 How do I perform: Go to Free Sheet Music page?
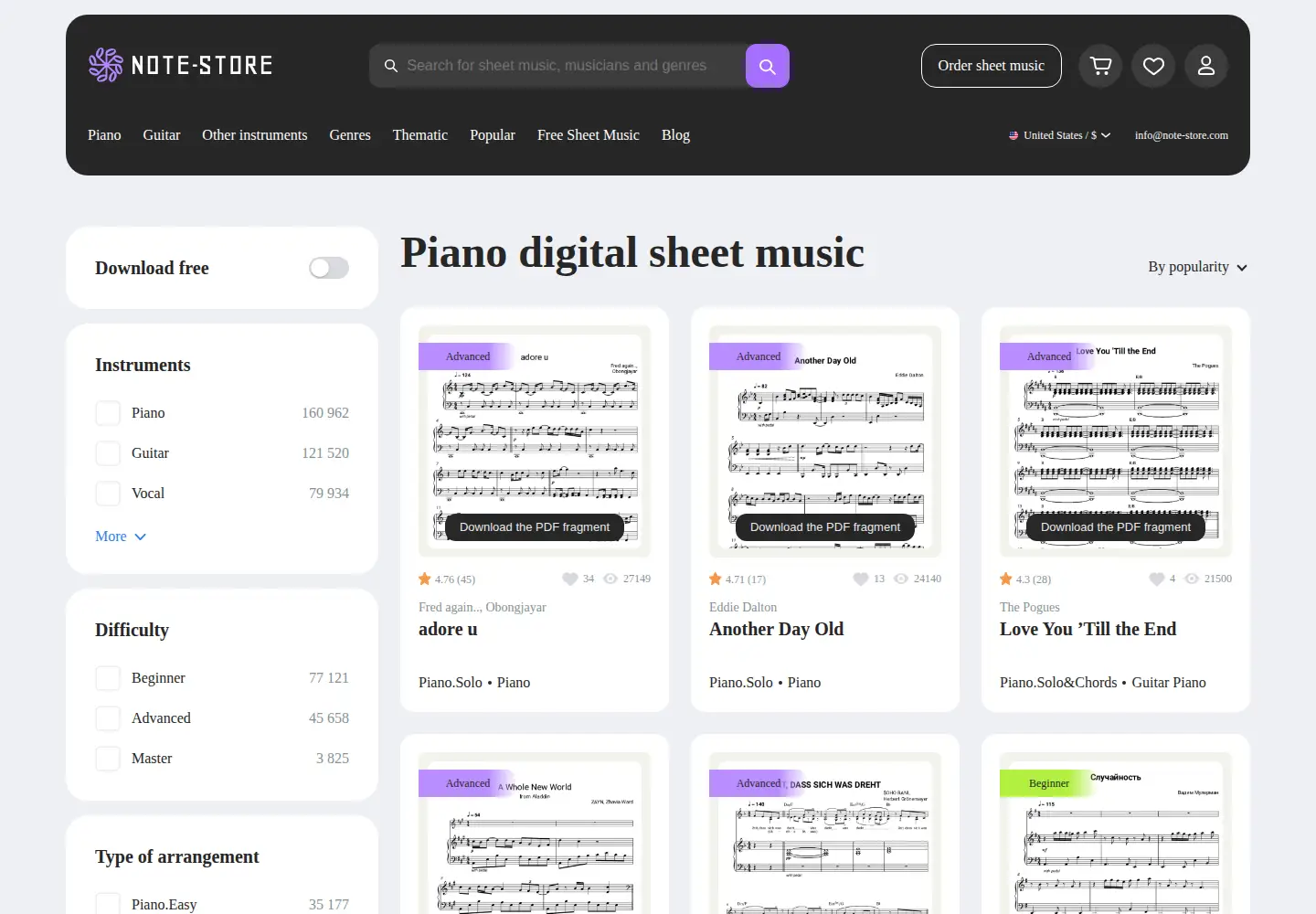(x=589, y=135)
